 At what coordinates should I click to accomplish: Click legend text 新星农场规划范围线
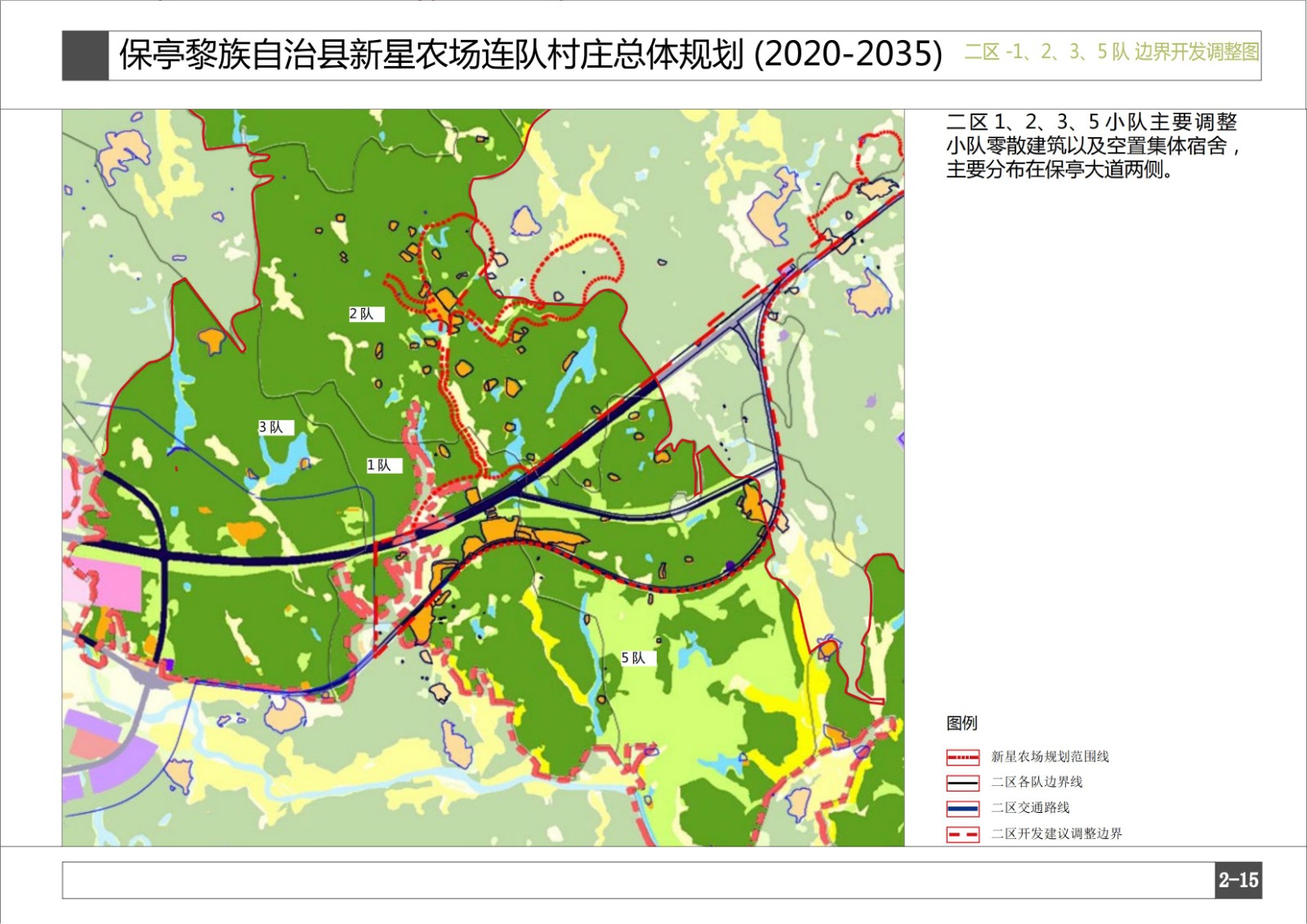[x=1050, y=757]
